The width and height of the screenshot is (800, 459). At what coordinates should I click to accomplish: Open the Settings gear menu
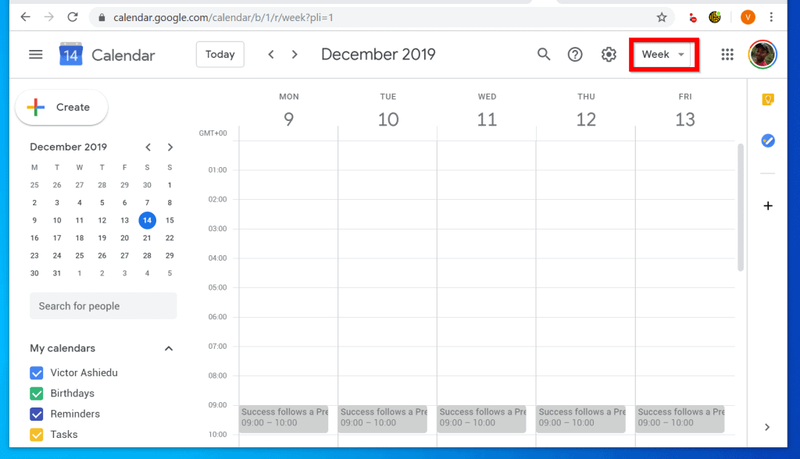[609, 54]
